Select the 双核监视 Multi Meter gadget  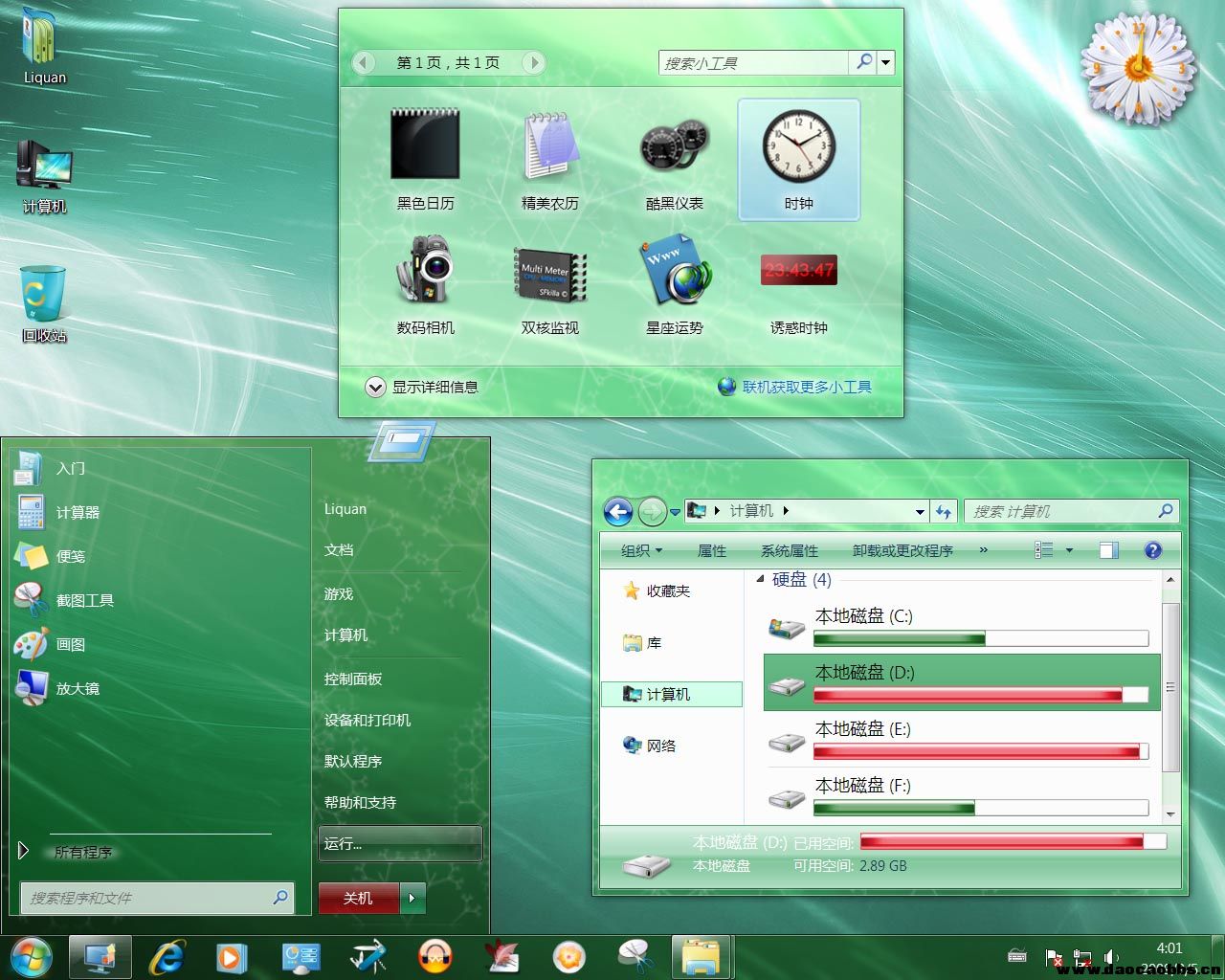click(x=550, y=275)
